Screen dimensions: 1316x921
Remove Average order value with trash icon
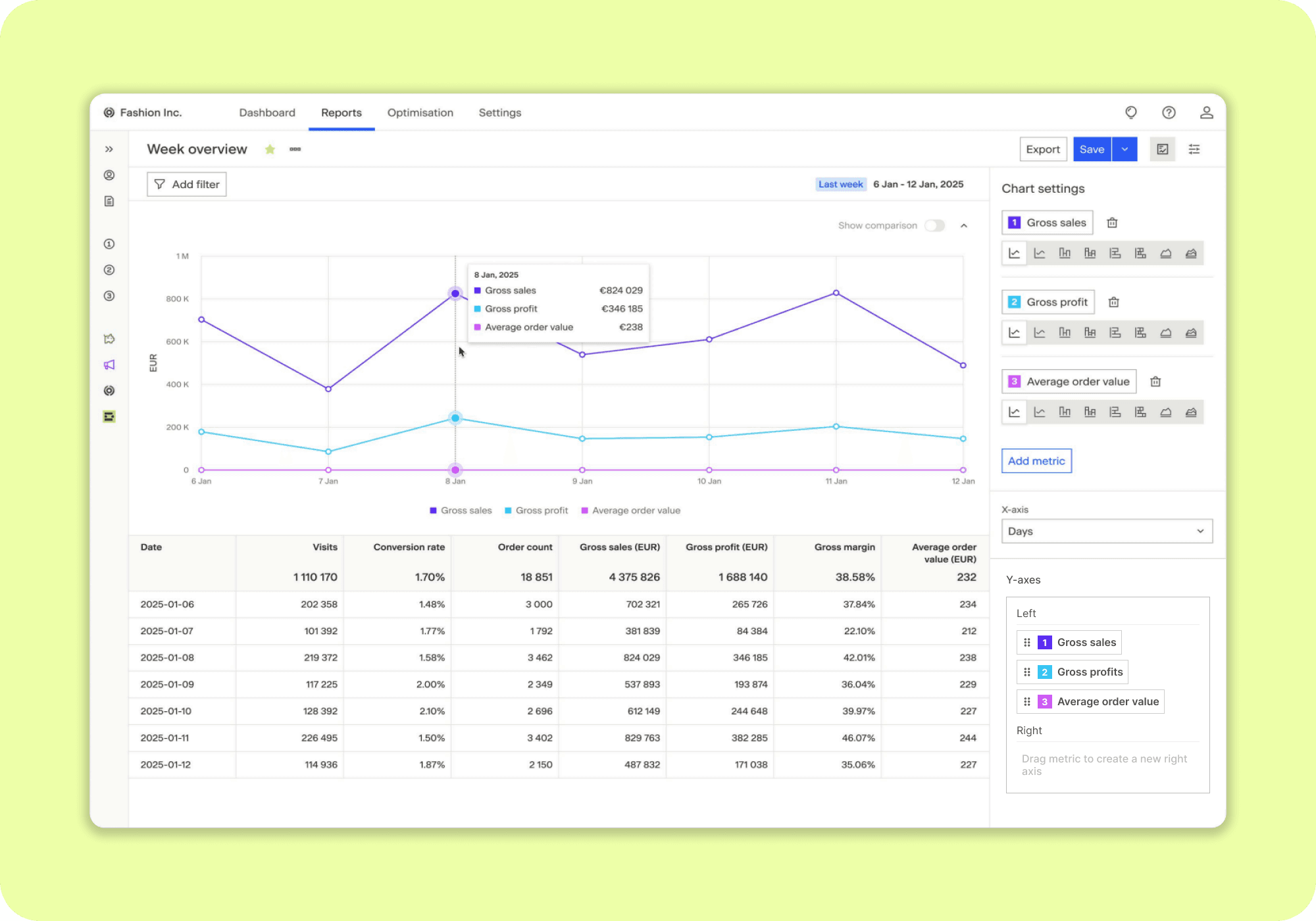[1155, 382]
